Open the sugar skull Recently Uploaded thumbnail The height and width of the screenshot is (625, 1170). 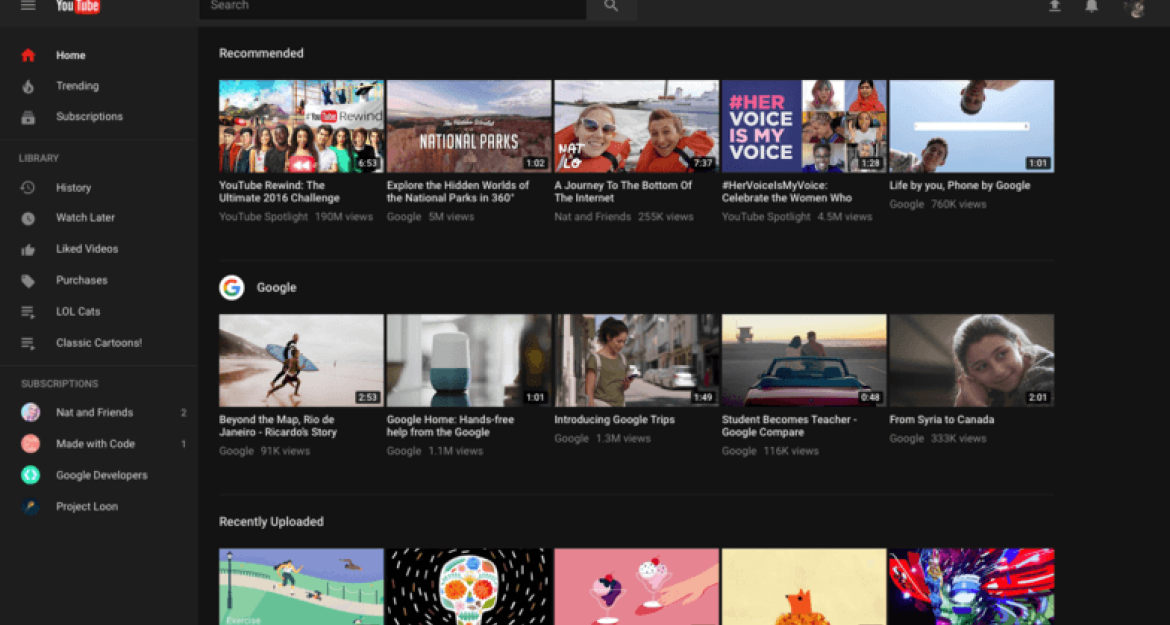pyautogui.click(x=469, y=587)
